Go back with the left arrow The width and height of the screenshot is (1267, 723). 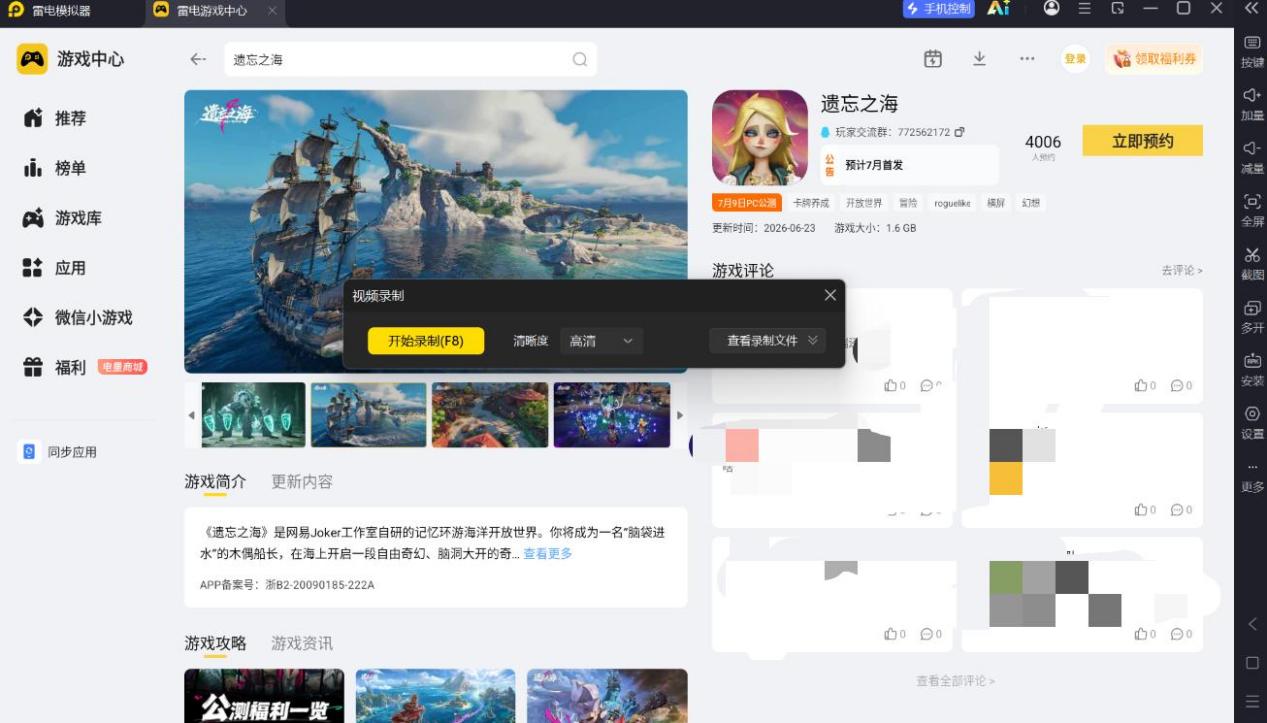coord(198,59)
